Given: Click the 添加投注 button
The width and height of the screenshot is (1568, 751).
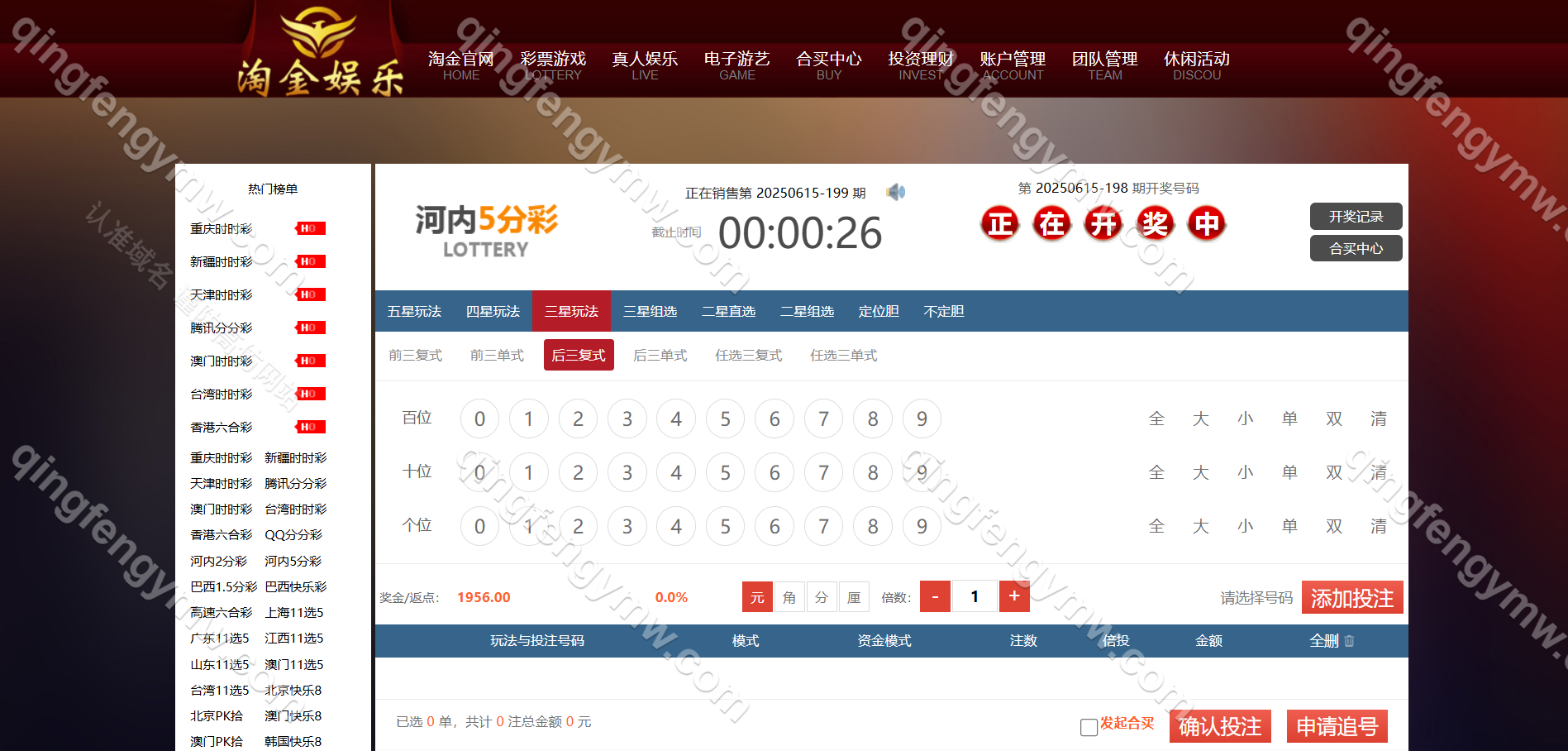Looking at the screenshot, I should click(x=1351, y=597).
